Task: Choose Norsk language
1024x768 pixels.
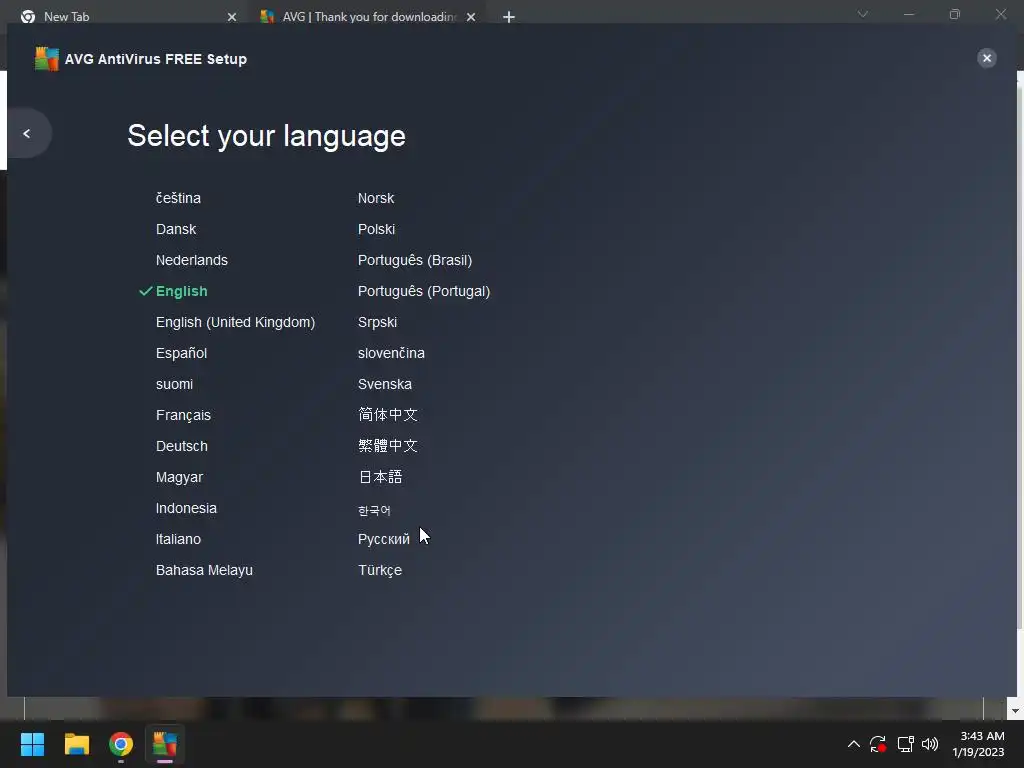Action: (x=376, y=198)
